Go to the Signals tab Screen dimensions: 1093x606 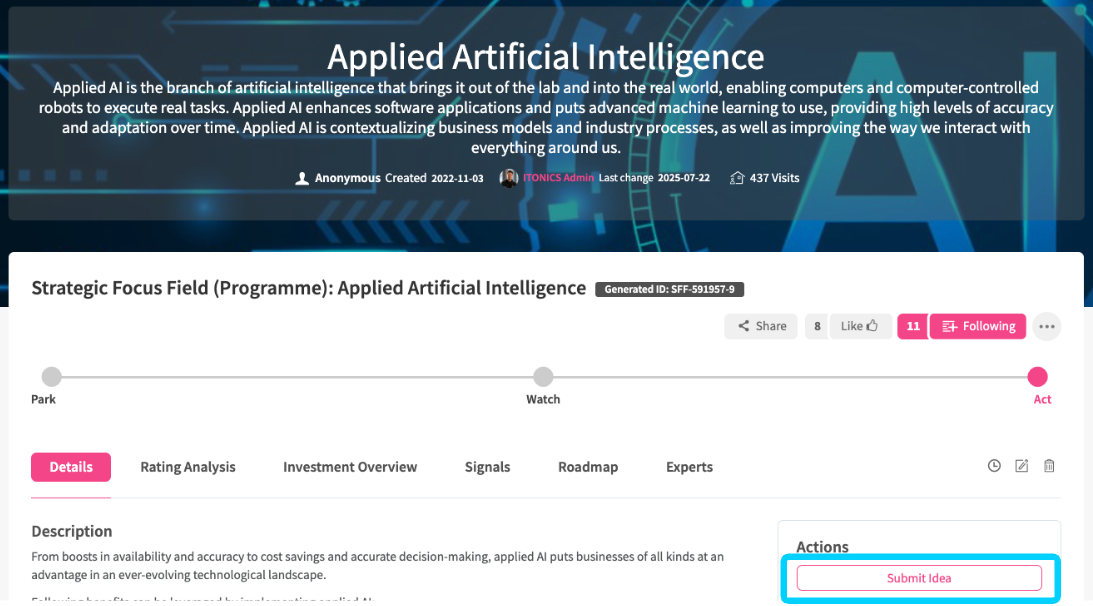click(487, 467)
